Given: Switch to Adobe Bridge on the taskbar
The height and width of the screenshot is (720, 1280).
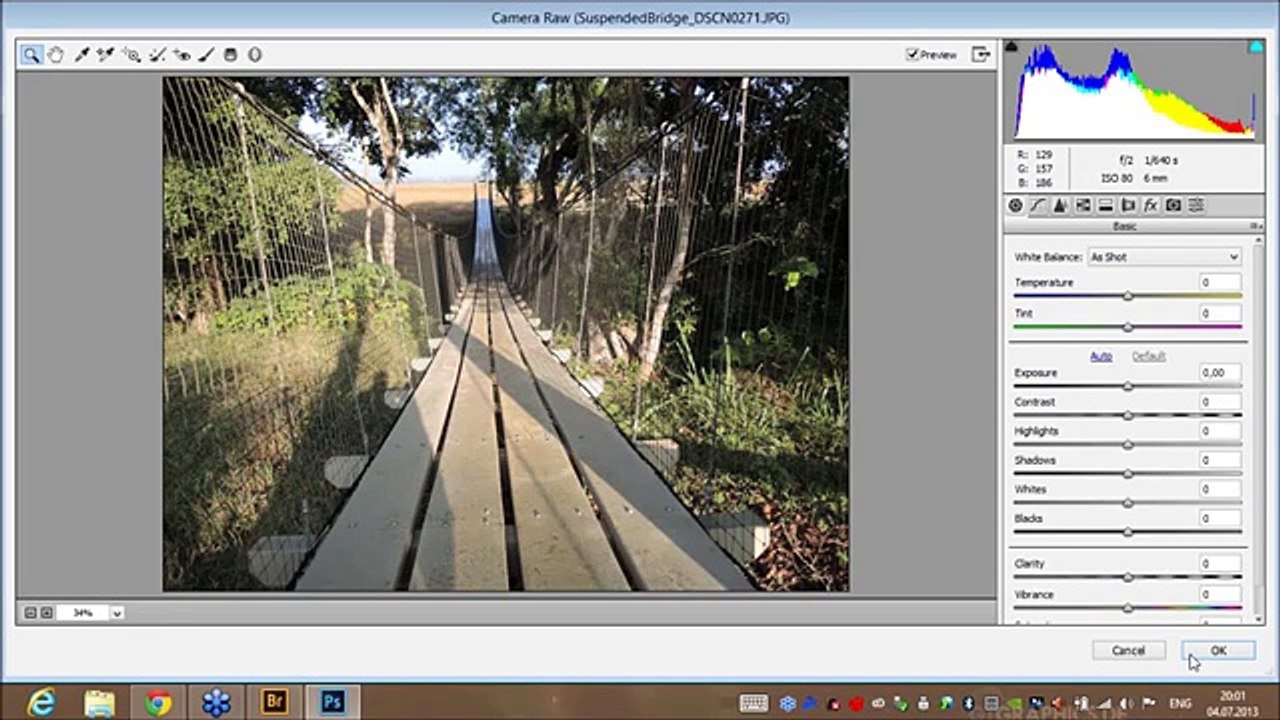Looking at the screenshot, I should tap(274, 703).
